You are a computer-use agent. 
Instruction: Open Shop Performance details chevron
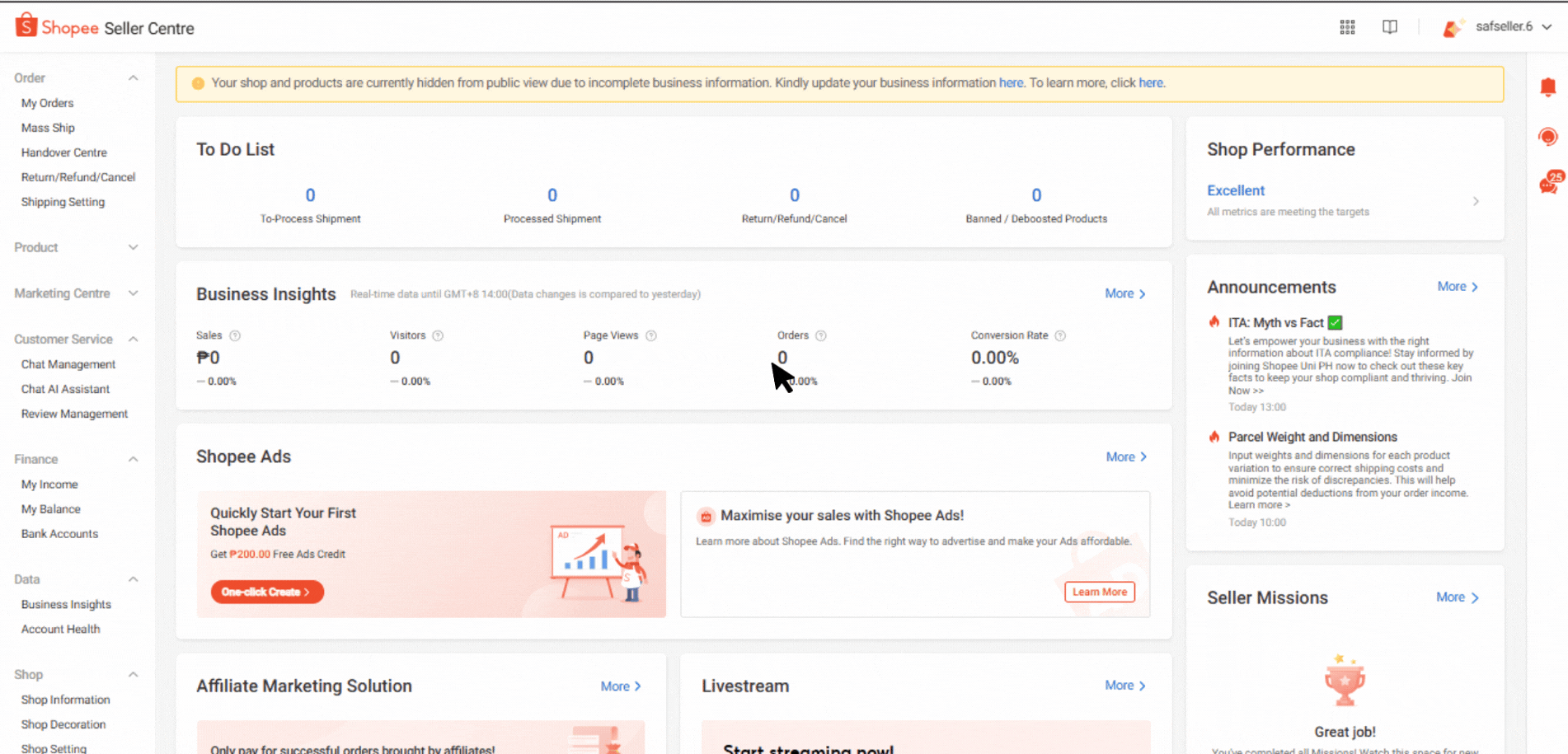point(1476,201)
